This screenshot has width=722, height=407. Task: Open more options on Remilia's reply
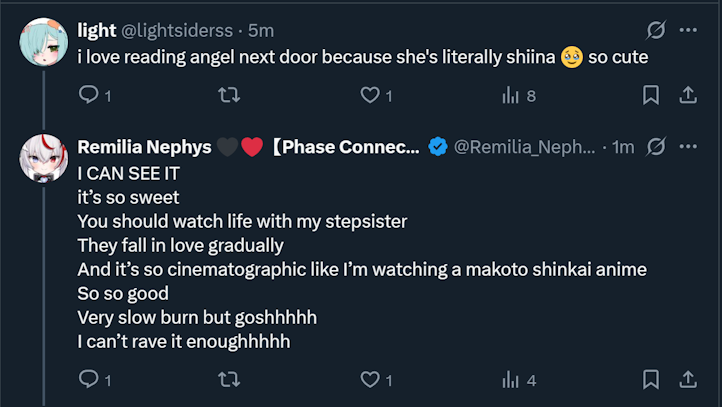tap(688, 147)
